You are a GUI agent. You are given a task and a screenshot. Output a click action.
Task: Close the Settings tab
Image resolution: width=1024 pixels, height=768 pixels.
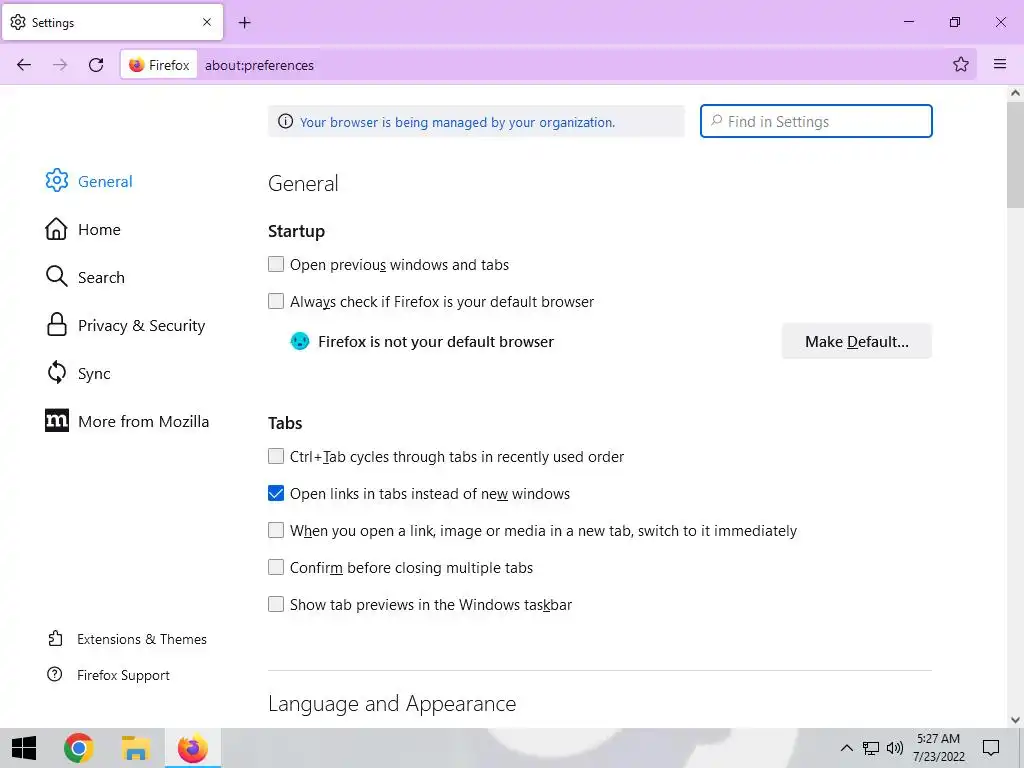(x=207, y=22)
